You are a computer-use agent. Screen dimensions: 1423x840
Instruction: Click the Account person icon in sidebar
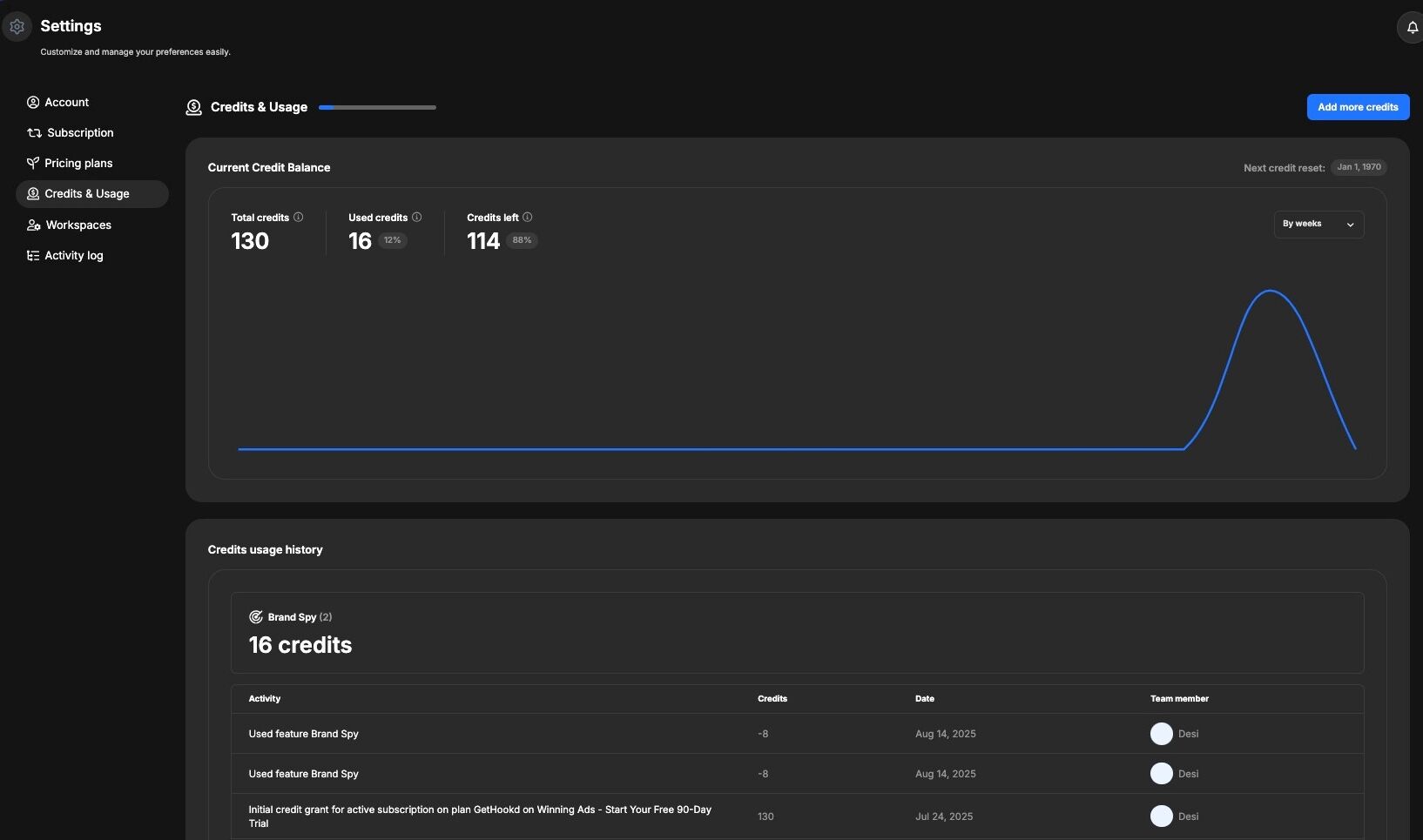point(33,103)
